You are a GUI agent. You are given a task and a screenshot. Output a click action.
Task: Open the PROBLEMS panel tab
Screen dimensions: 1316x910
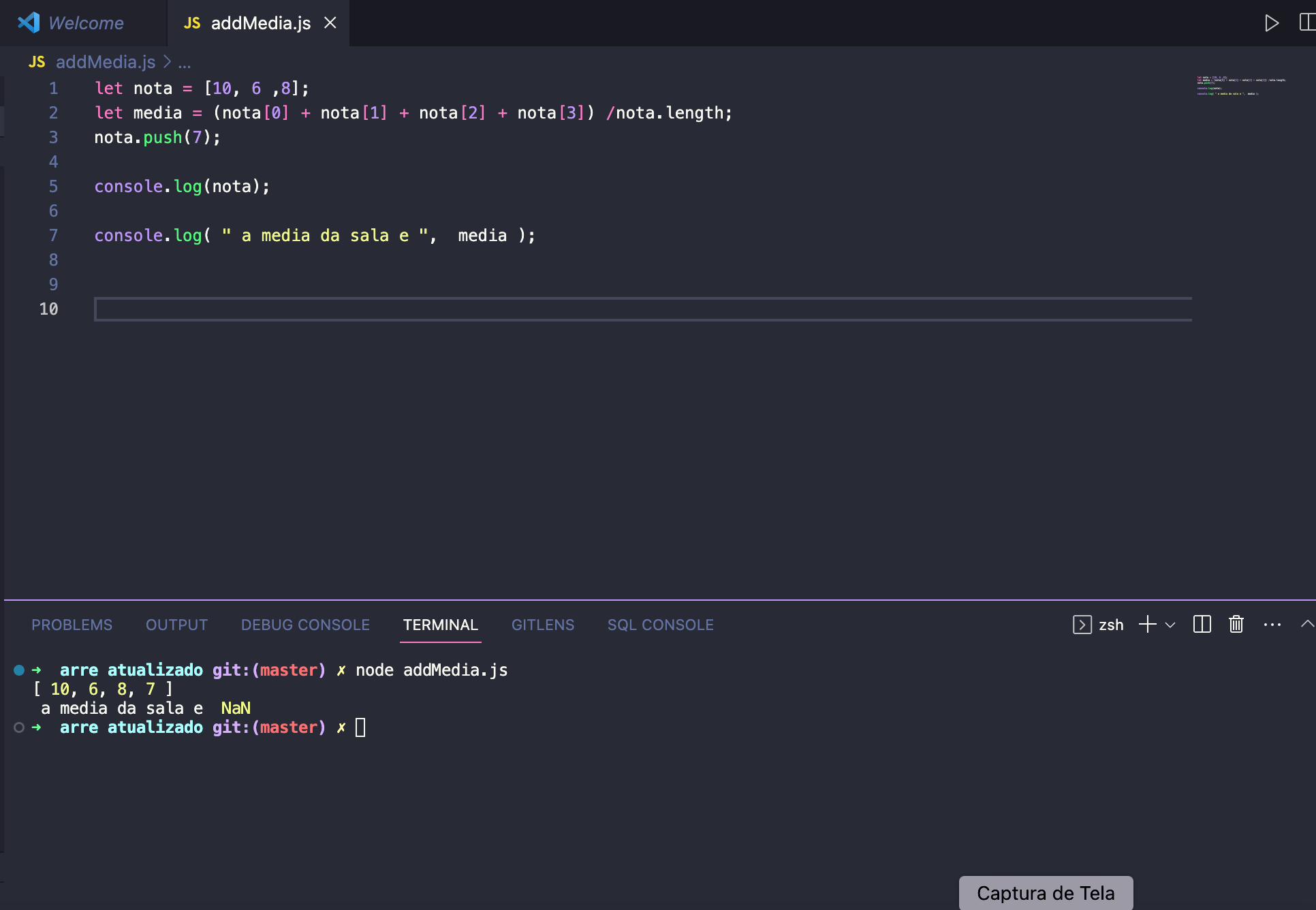click(72, 625)
